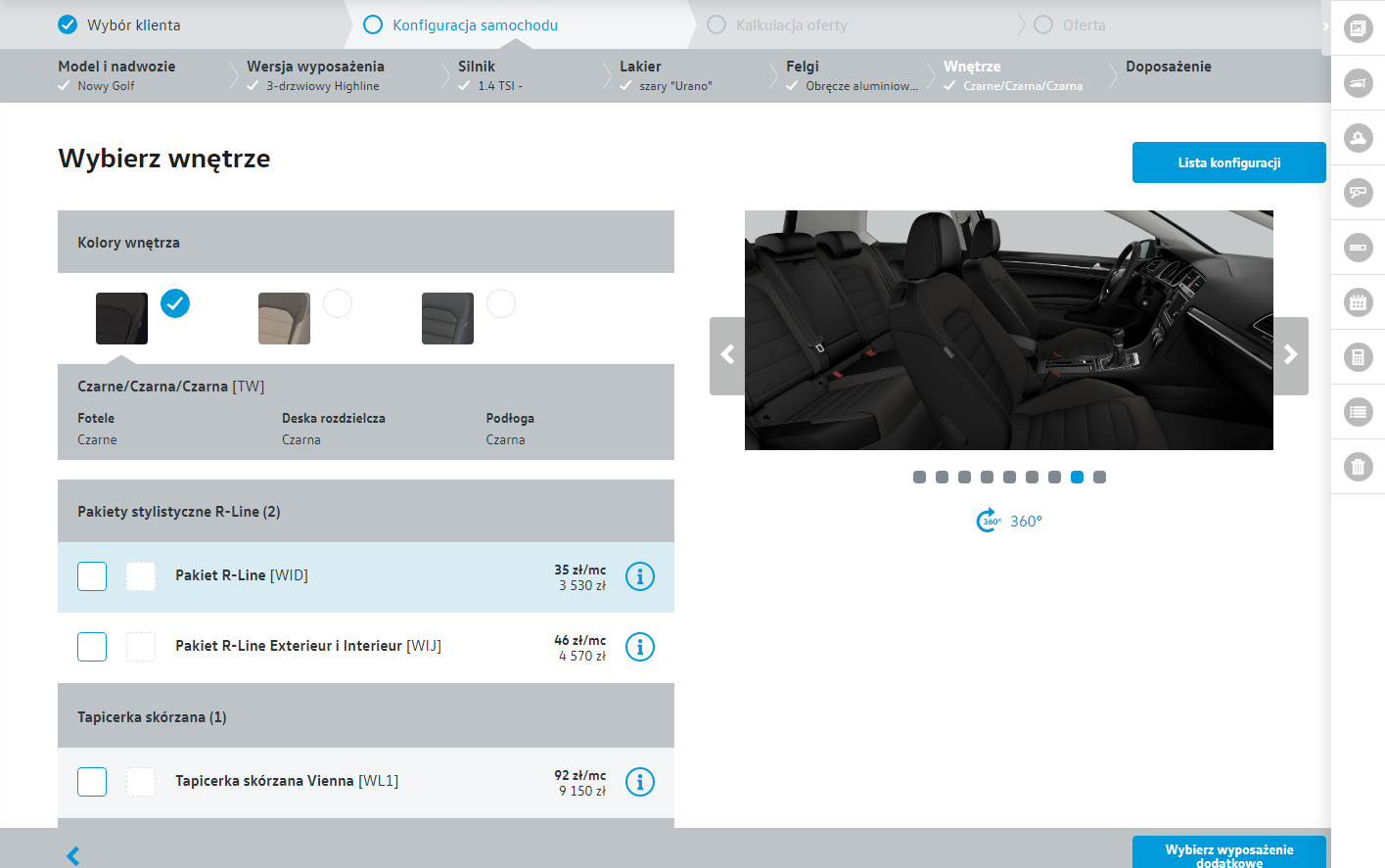This screenshot has height=868, width=1385.
Task: Open the calendar sidebar icon
Action: click(1358, 302)
